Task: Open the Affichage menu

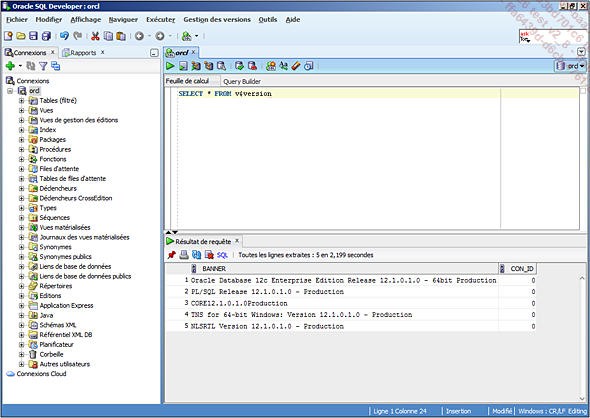Action: 86,20
